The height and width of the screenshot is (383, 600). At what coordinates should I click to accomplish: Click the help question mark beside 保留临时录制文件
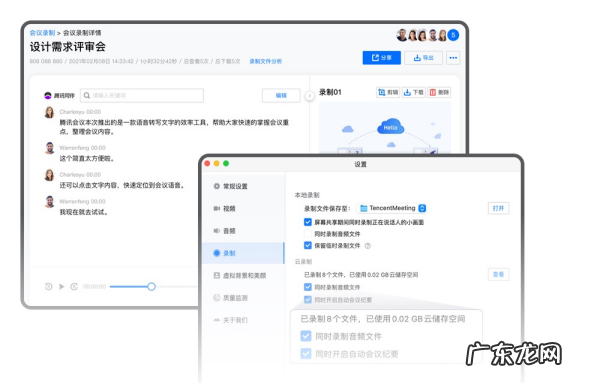coord(368,246)
